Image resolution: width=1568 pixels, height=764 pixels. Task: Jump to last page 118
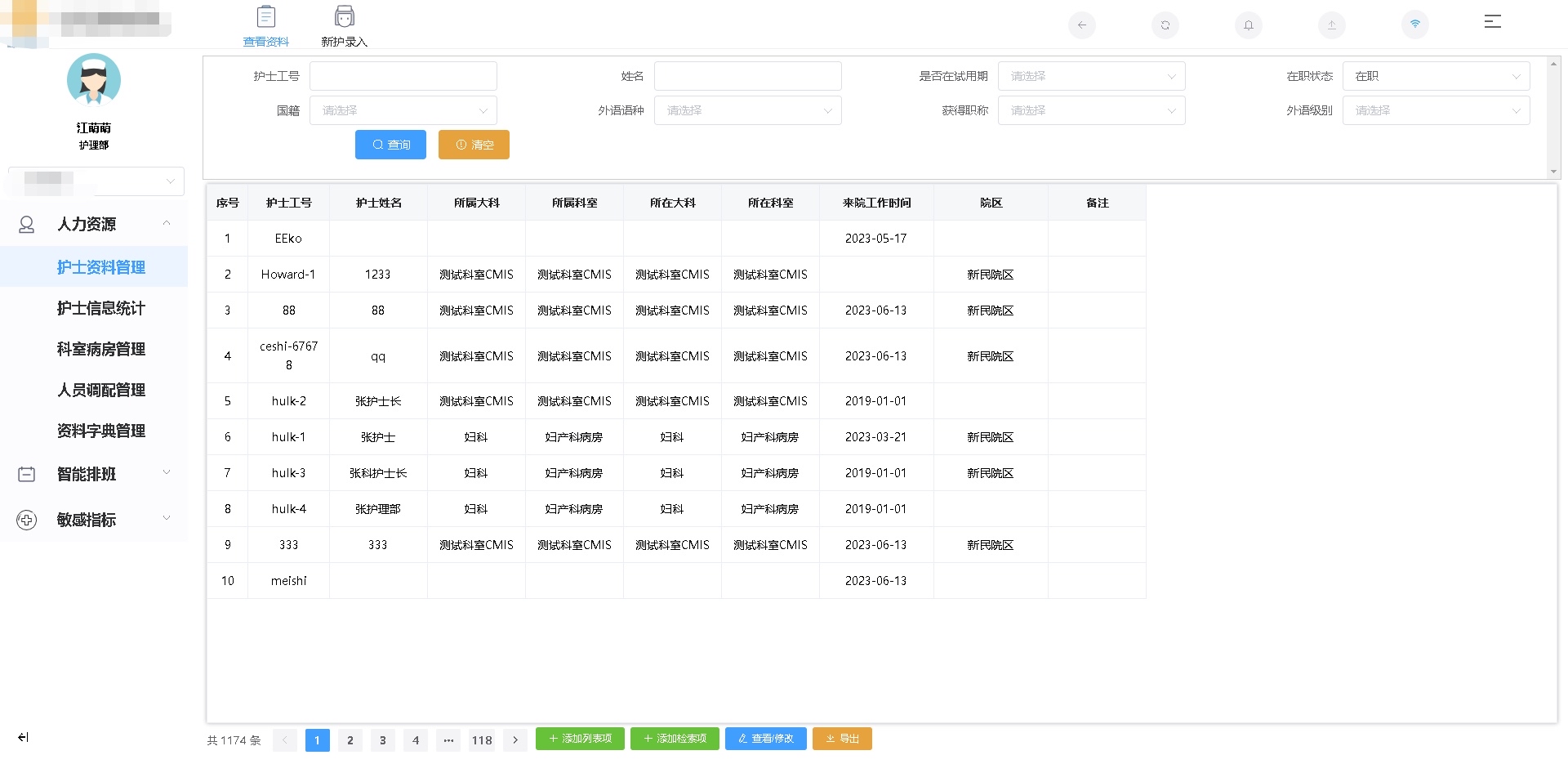[482, 740]
